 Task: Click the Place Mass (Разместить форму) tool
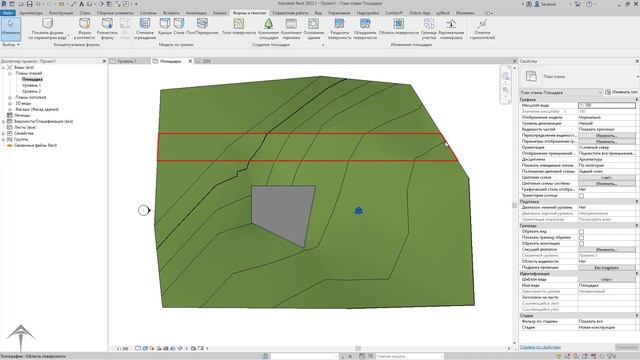coord(107,29)
